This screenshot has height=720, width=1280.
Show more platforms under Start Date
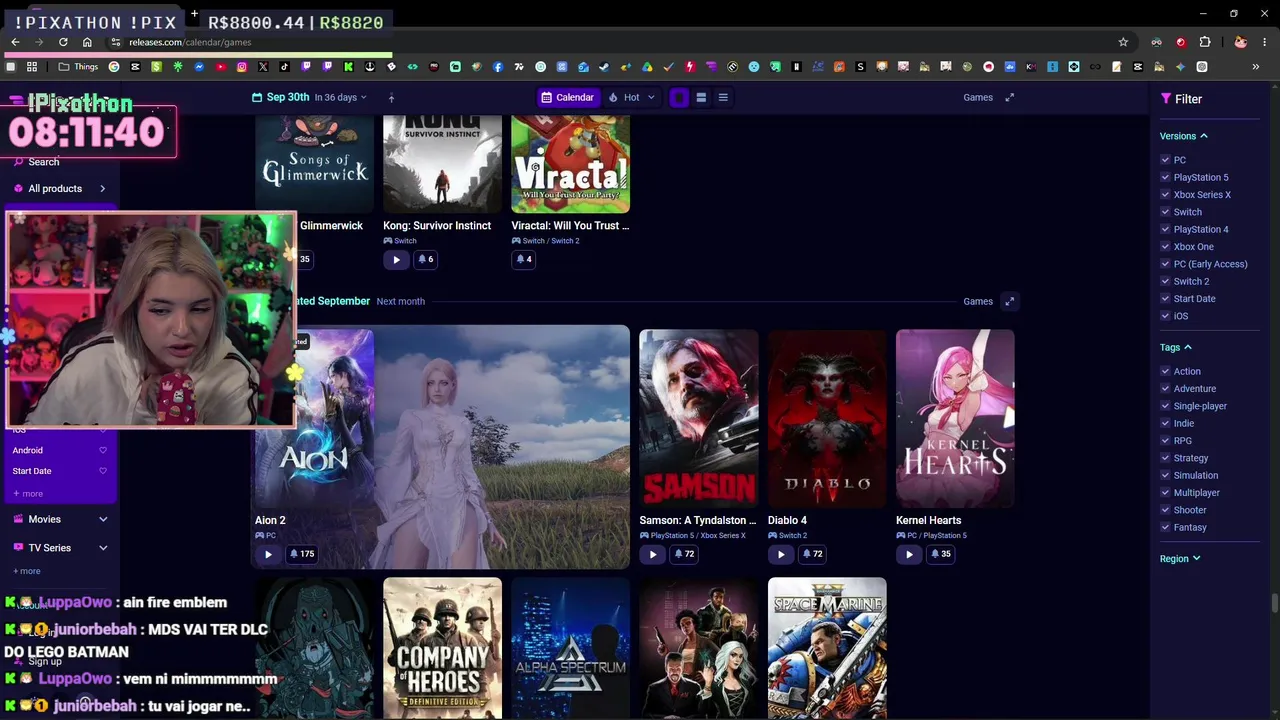coord(28,493)
